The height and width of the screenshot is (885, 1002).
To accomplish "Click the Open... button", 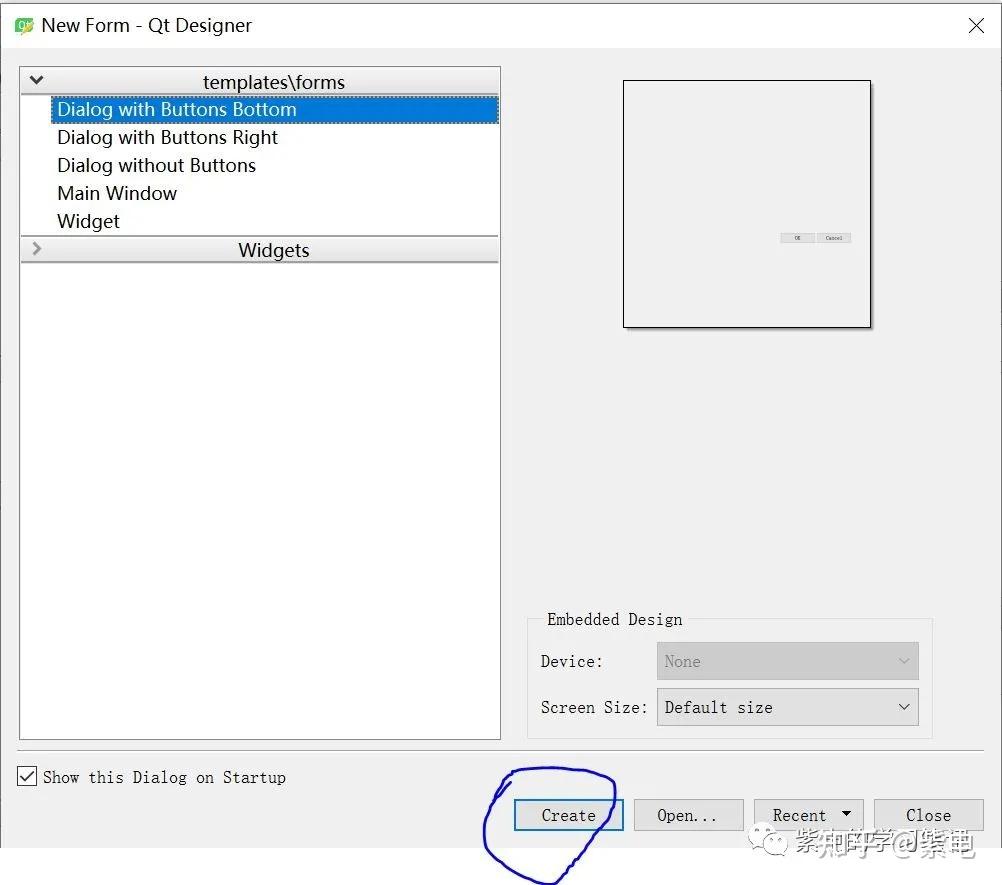I will (x=688, y=814).
